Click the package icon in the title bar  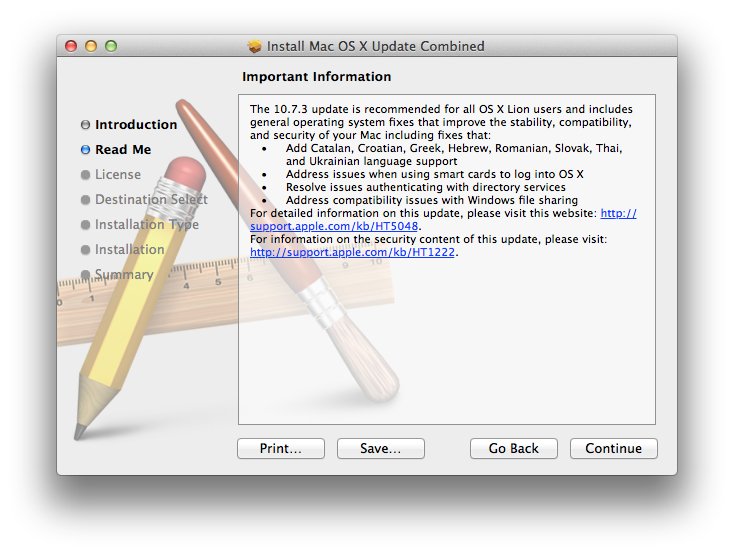(255, 46)
